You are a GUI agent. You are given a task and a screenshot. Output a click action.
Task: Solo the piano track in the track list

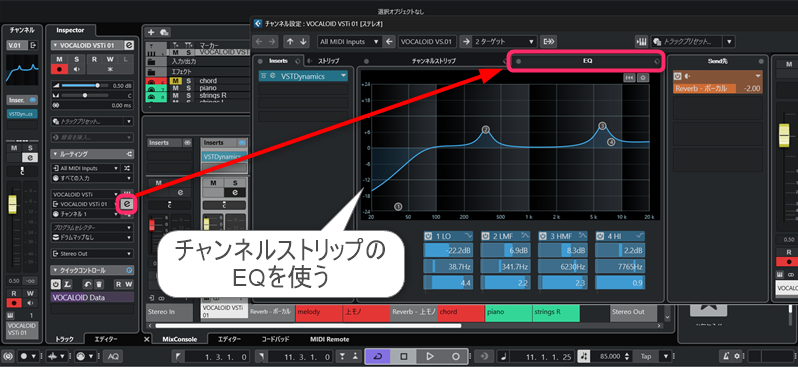tap(188, 88)
